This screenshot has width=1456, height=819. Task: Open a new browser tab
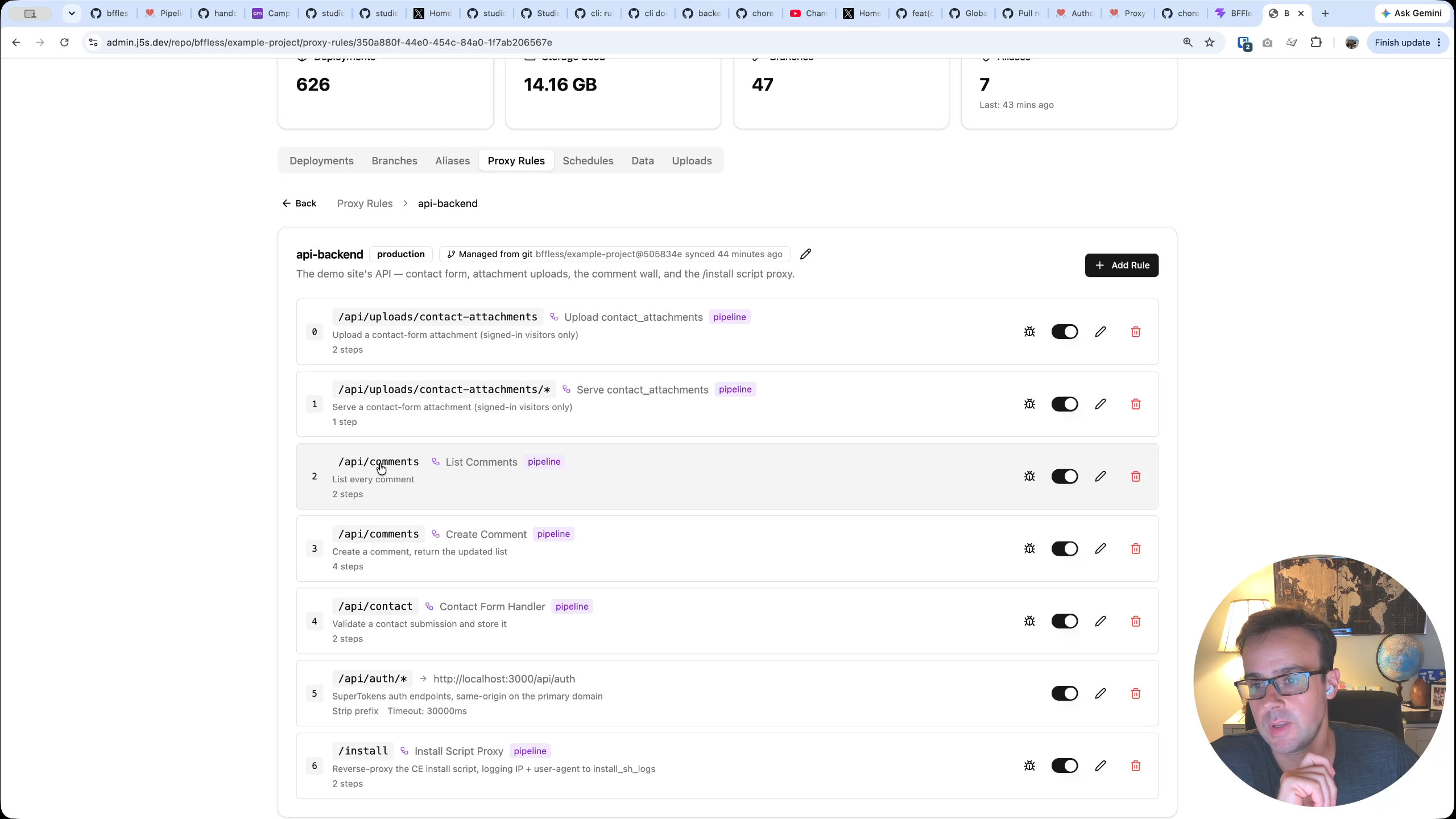[x=1325, y=13]
